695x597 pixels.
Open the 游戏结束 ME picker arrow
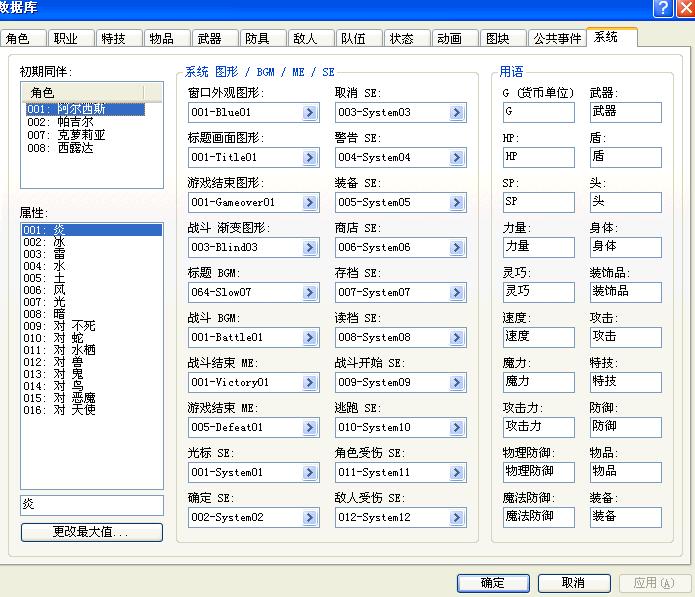coord(310,428)
